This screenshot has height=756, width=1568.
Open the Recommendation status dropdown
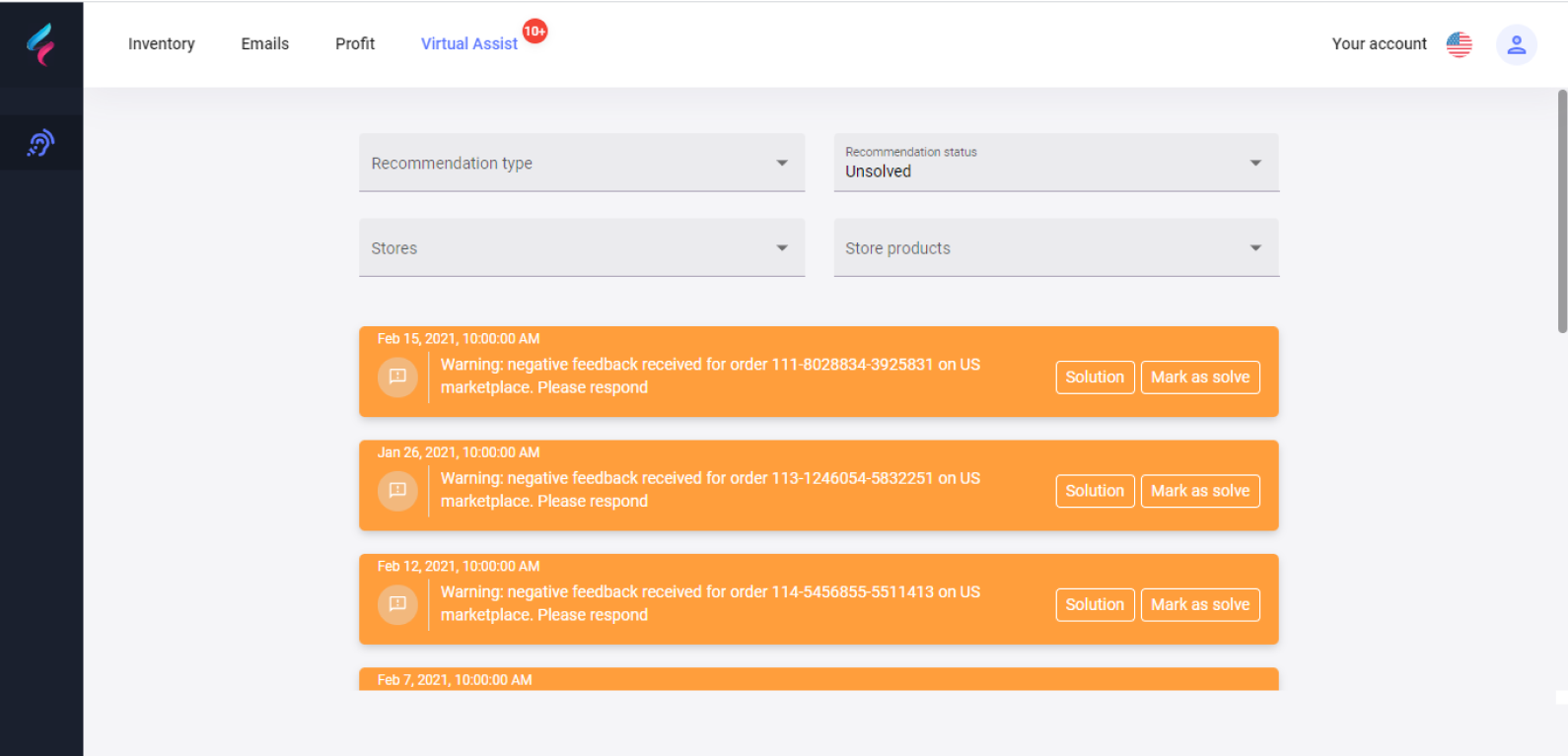[1055, 163]
